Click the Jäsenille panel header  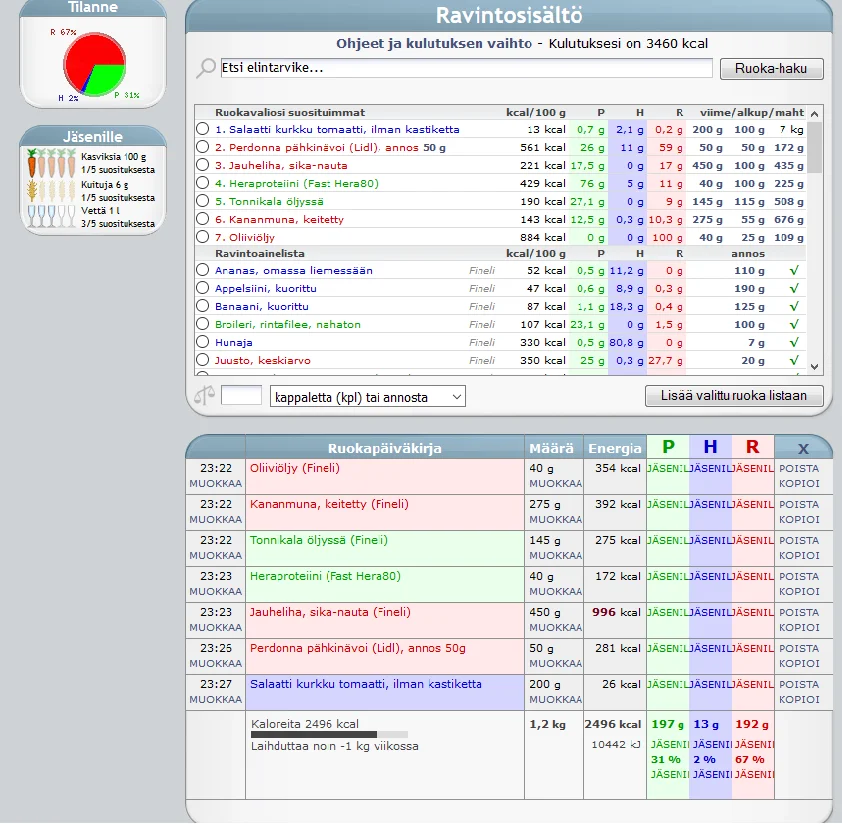(x=93, y=137)
